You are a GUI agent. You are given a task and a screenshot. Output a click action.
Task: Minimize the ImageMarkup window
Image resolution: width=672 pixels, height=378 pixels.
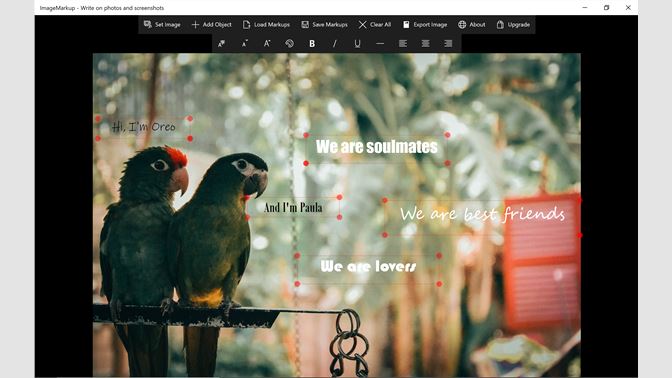tap(585, 8)
